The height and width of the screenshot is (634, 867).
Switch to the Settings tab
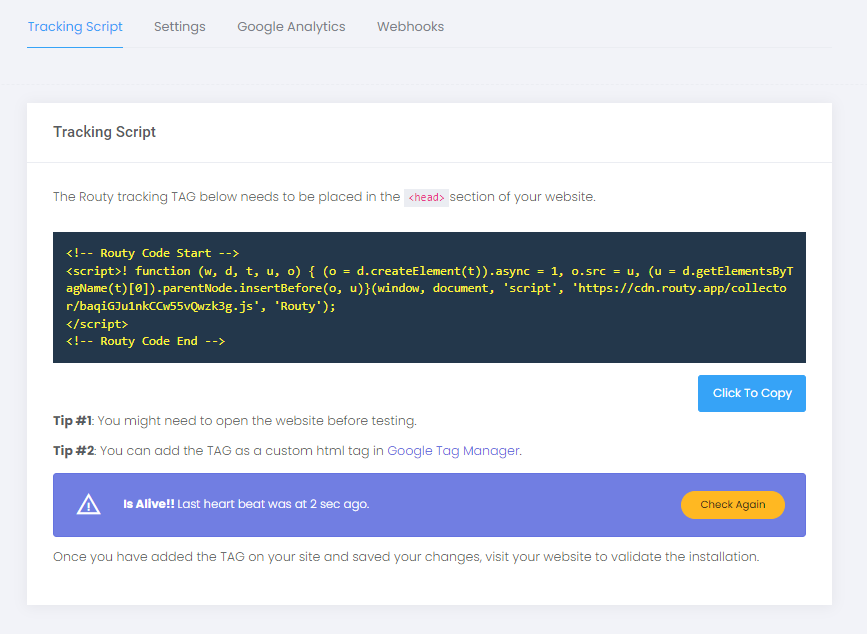[180, 27]
